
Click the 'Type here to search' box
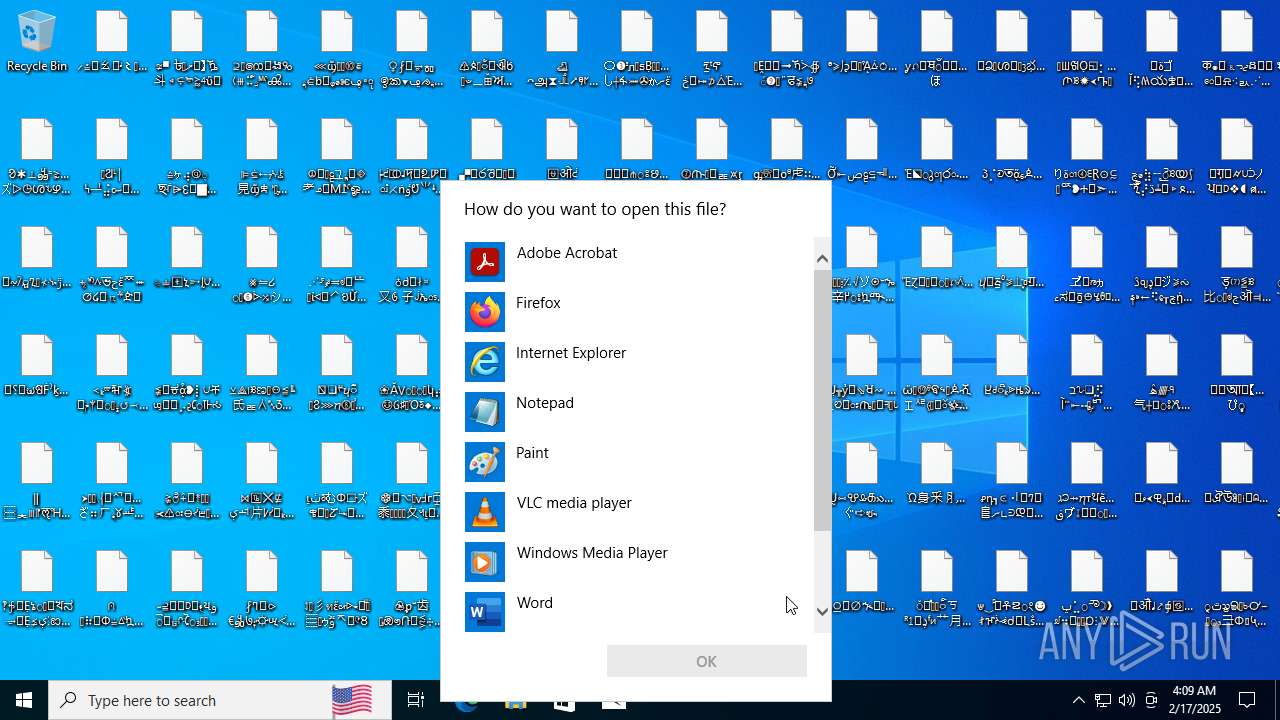[x=220, y=700]
